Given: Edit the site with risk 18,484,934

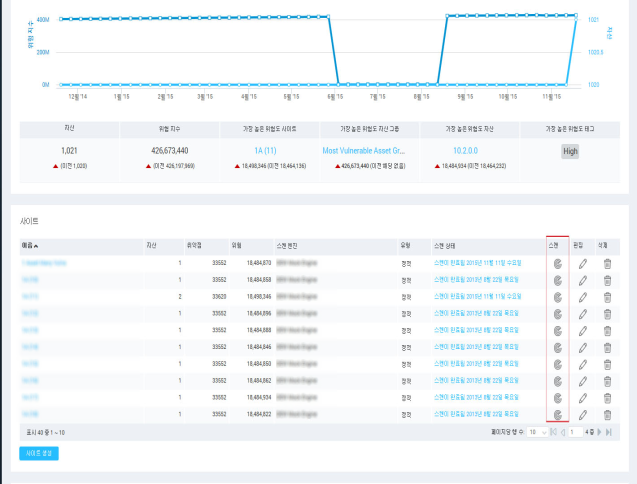Looking at the screenshot, I should tap(582, 397).
